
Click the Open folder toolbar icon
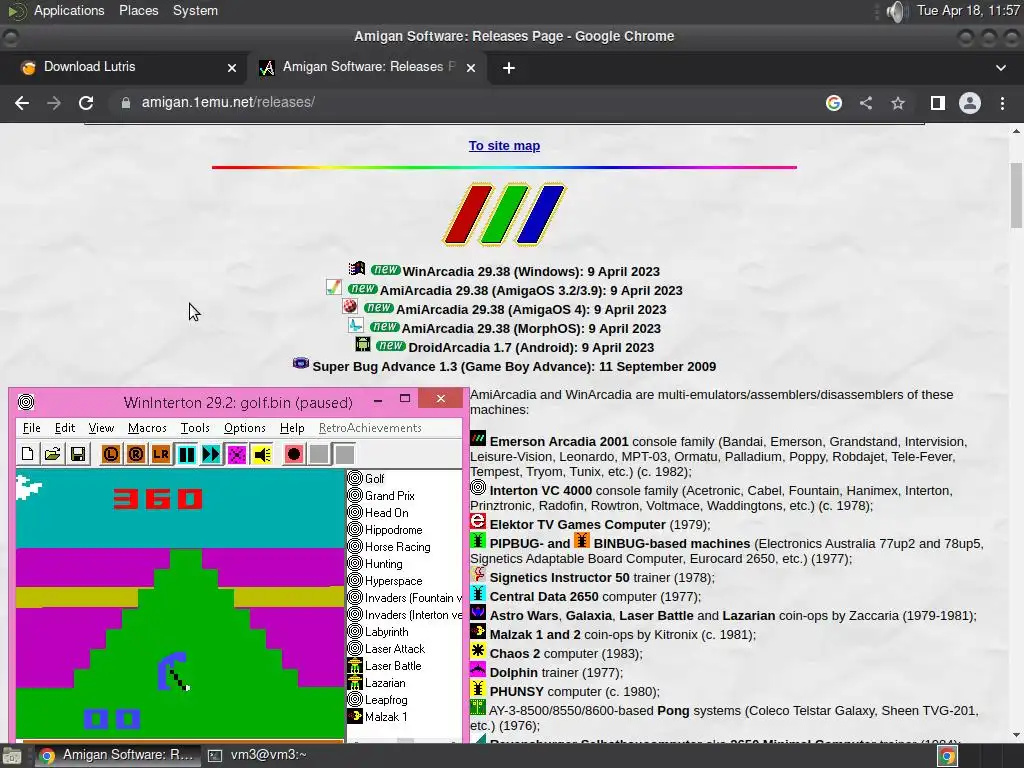52,454
